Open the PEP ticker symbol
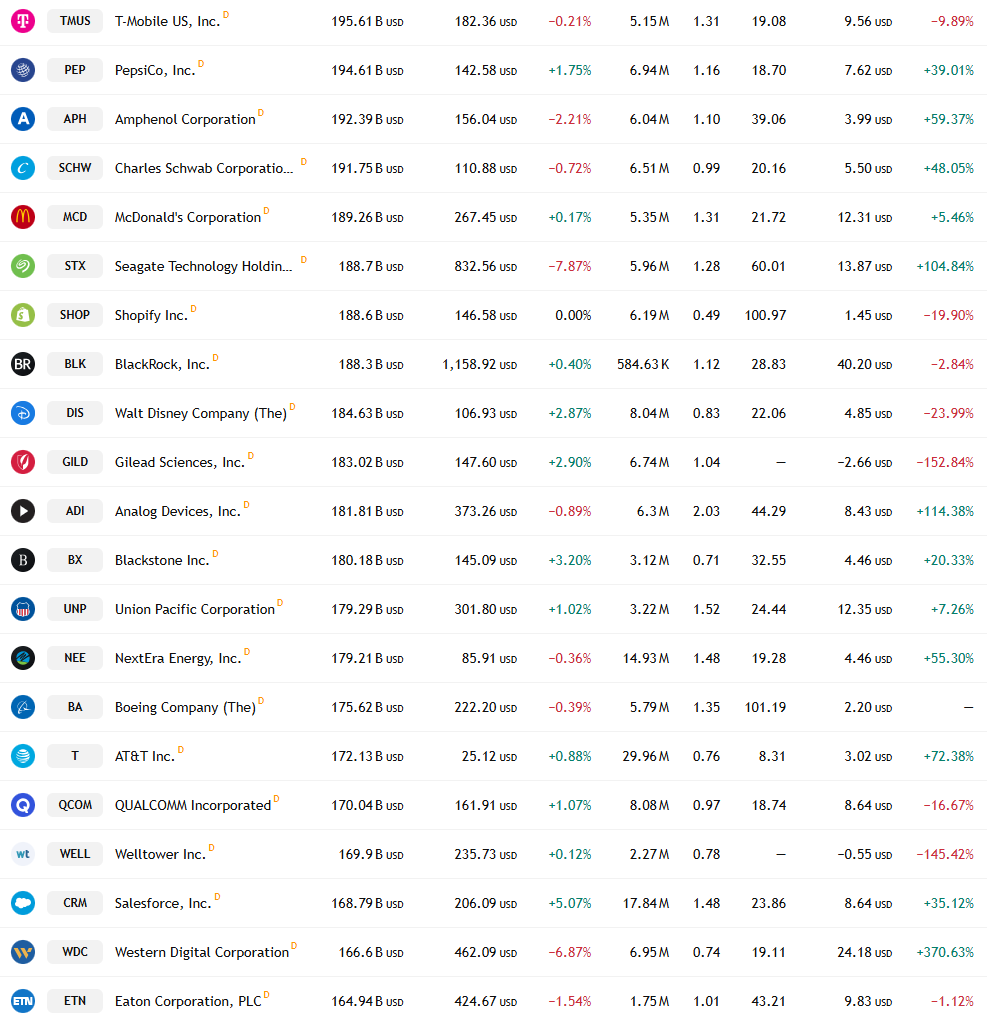 pos(75,70)
